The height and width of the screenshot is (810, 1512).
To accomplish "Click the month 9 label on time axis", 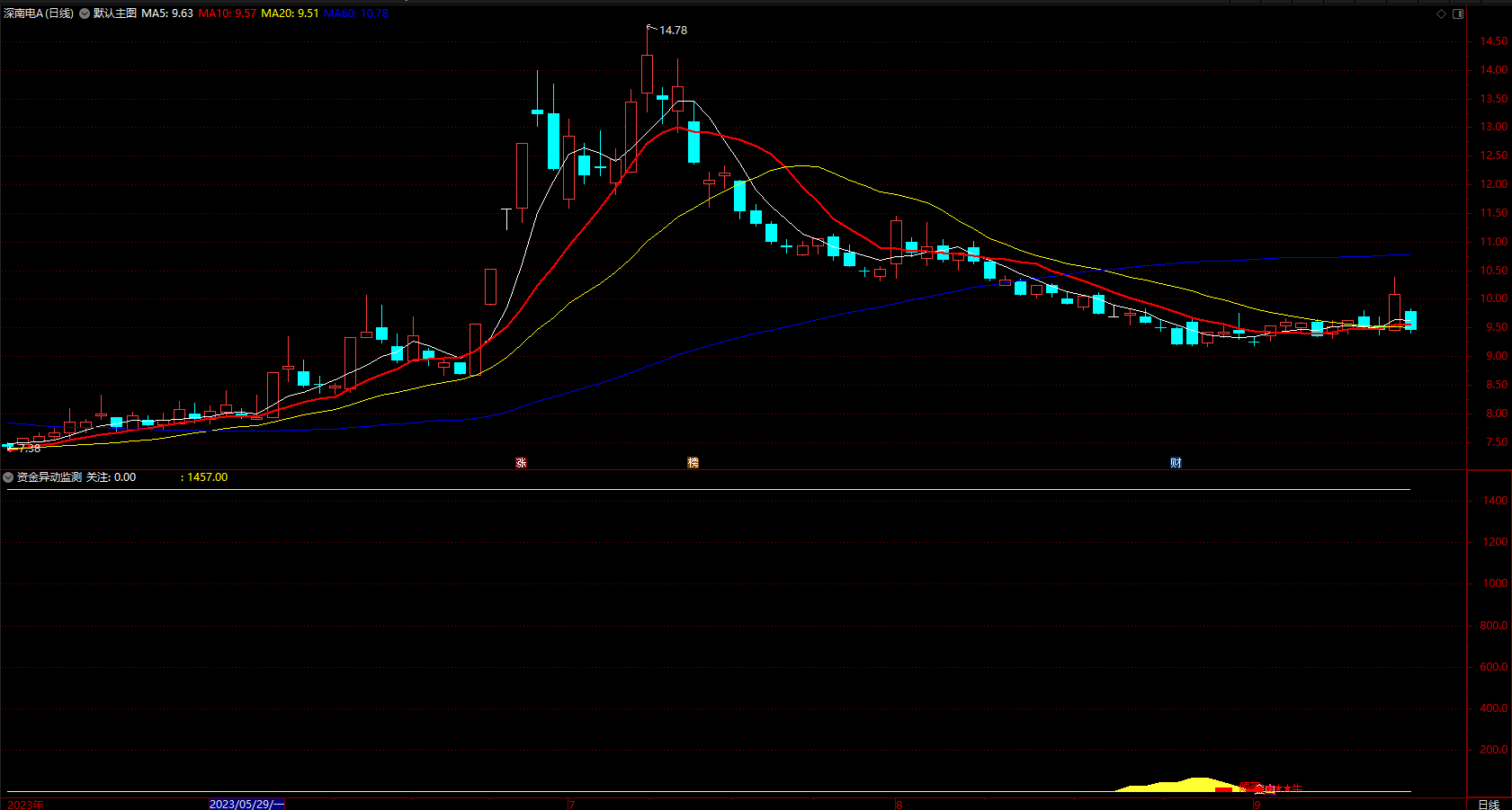I will [1257, 805].
